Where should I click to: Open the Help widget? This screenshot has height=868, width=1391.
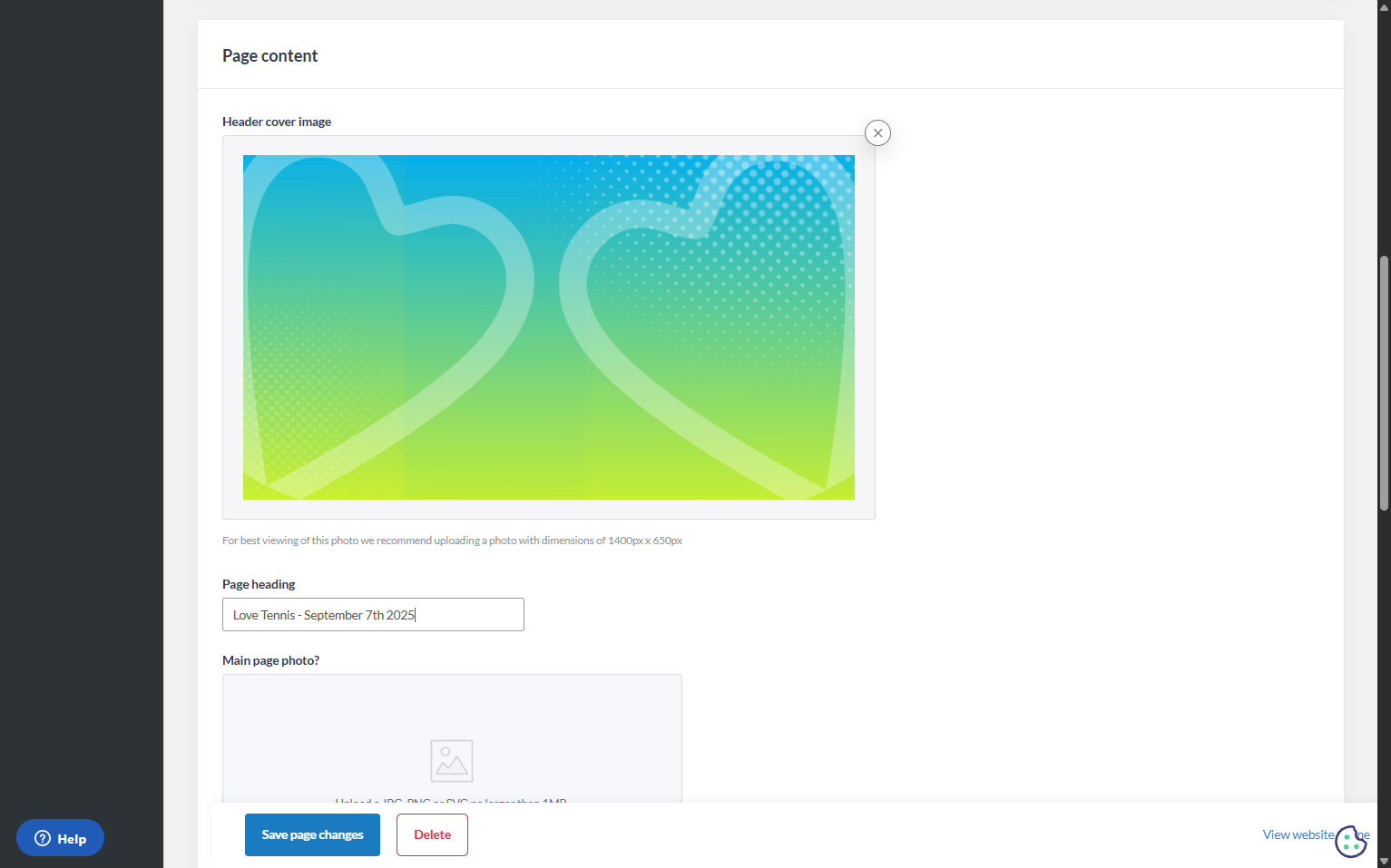point(60,838)
